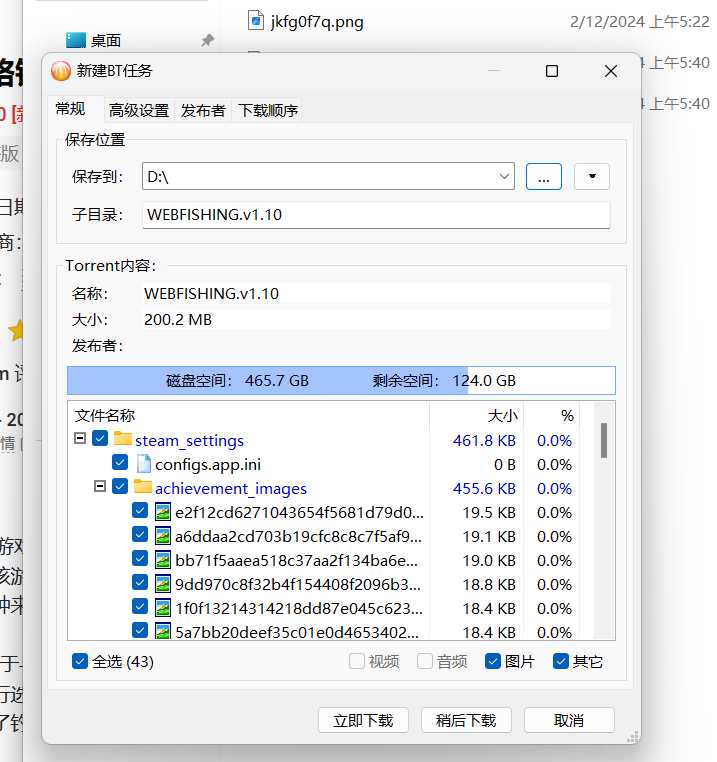Image resolution: width=717 pixels, height=762 pixels.
Task: Select file 1f0f13214314218dd87e045c623... by name
Action: [x=299, y=608]
